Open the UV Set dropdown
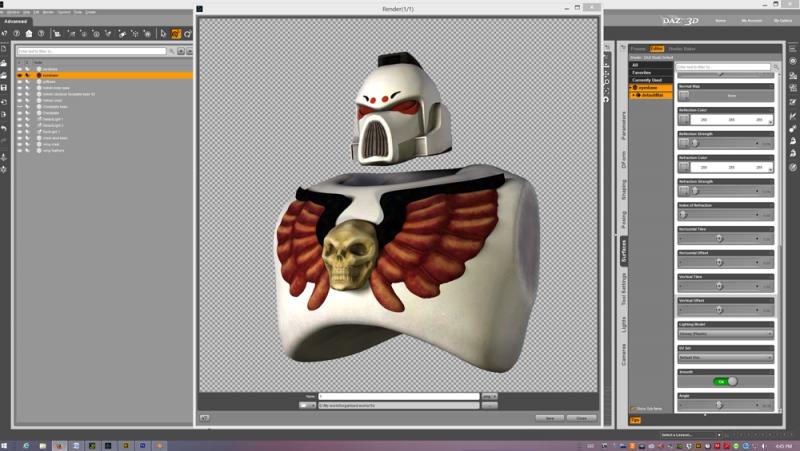800x451 pixels. [725, 358]
